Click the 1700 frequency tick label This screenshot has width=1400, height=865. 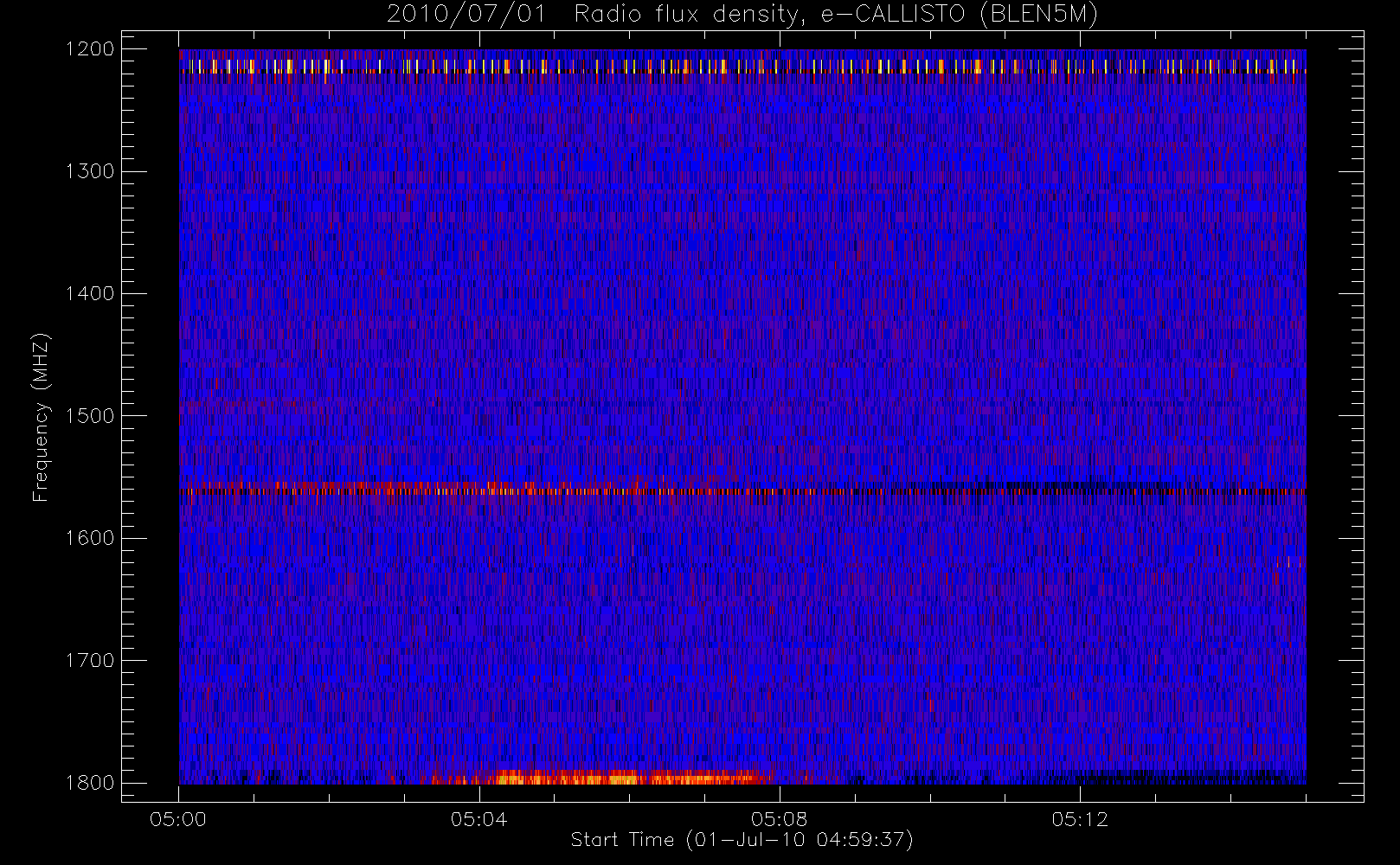90,661
